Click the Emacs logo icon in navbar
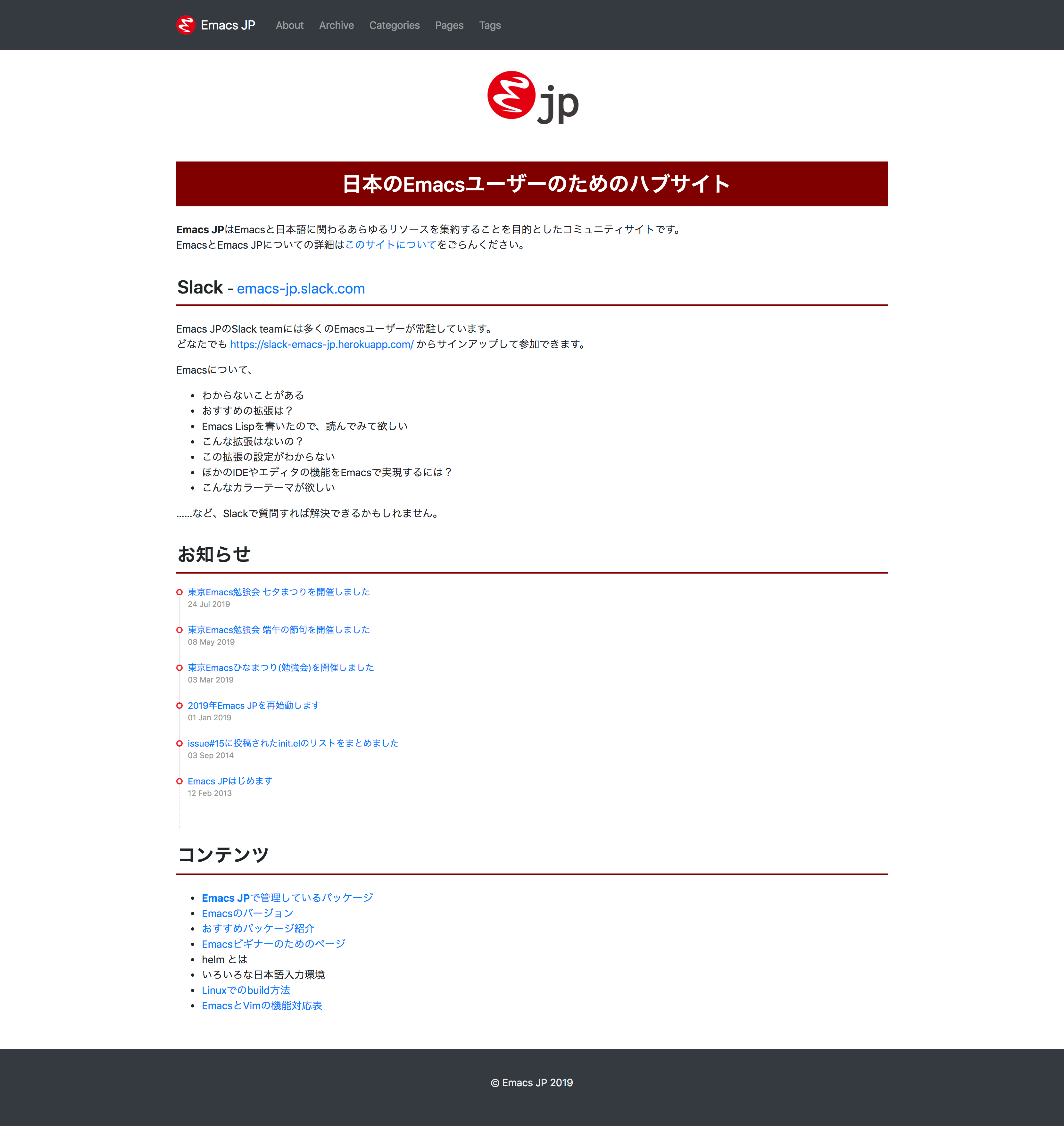 [x=186, y=25]
